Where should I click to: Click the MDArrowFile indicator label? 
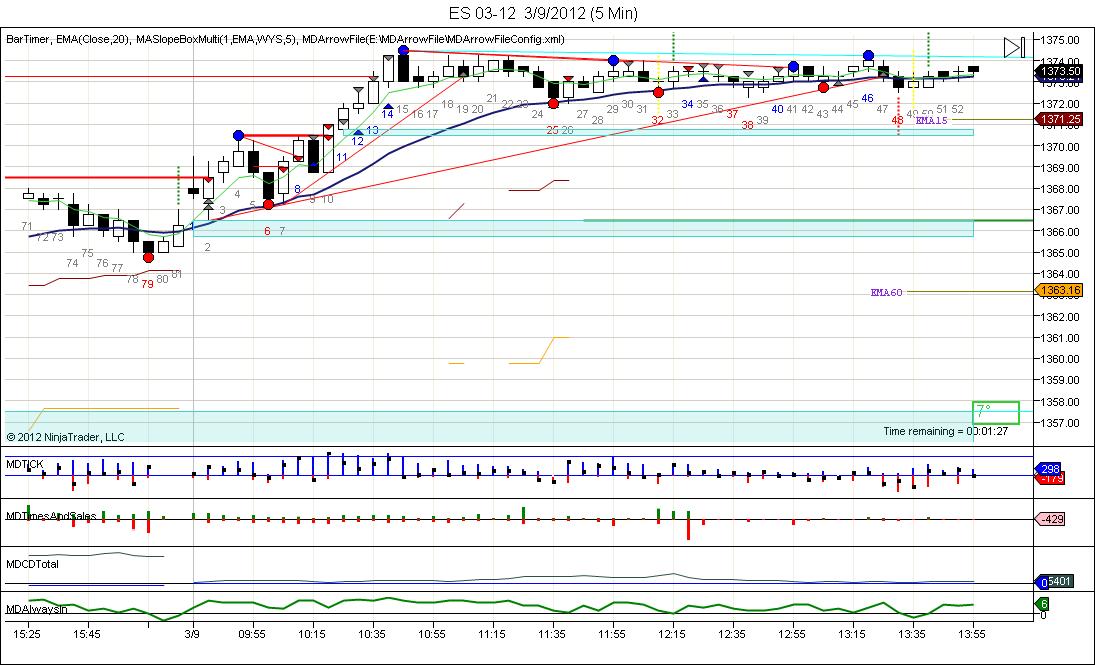click(x=433, y=40)
